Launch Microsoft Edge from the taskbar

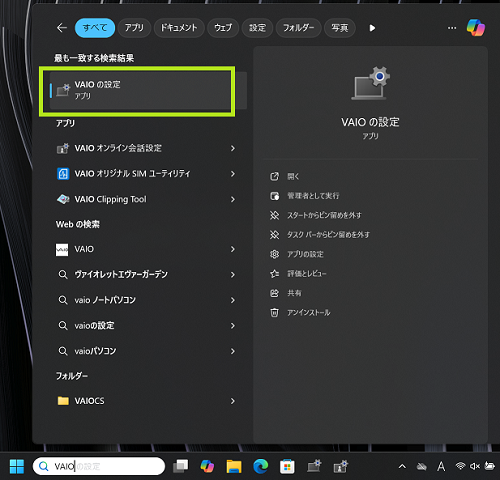261,466
